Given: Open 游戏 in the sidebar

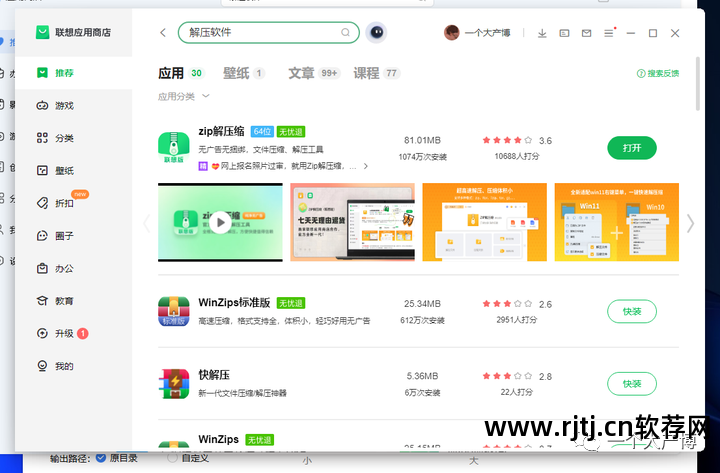Looking at the screenshot, I should tap(73, 106).
